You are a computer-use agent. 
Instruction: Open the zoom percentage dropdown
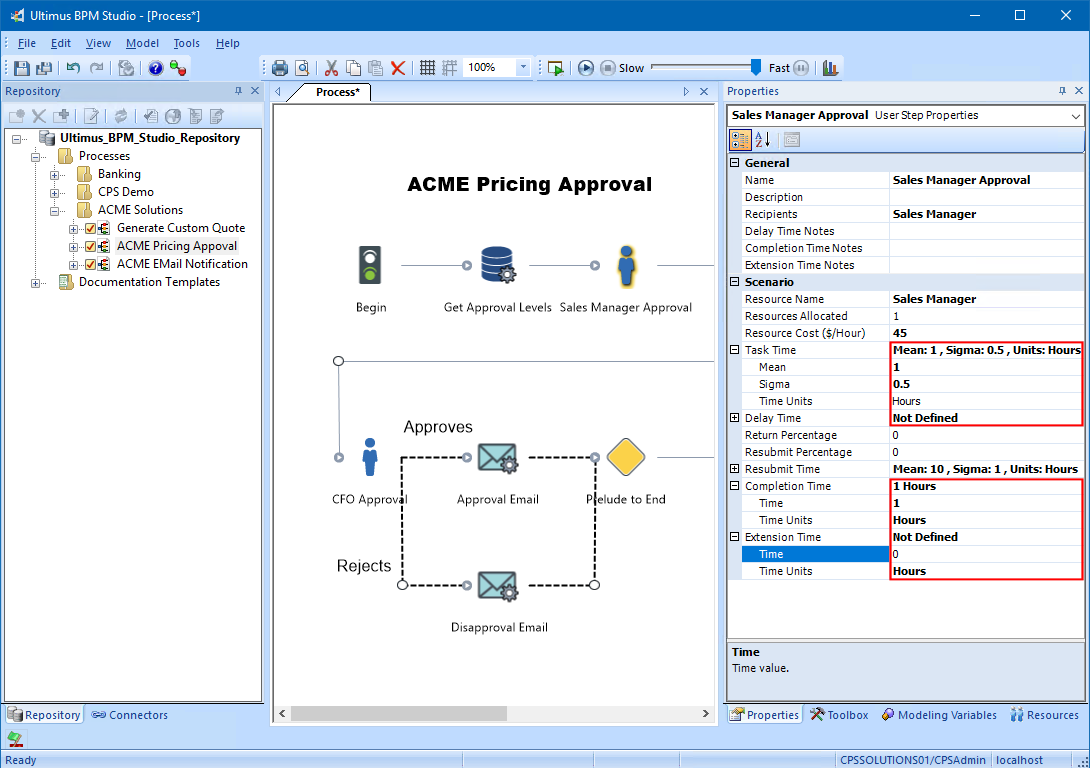tap(523, 68)
